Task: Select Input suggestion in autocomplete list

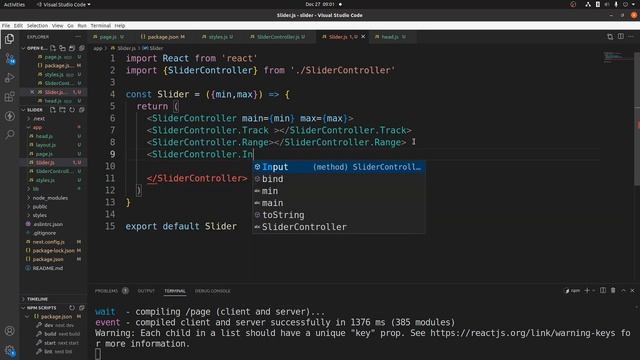Action: (x=338, y=167)
